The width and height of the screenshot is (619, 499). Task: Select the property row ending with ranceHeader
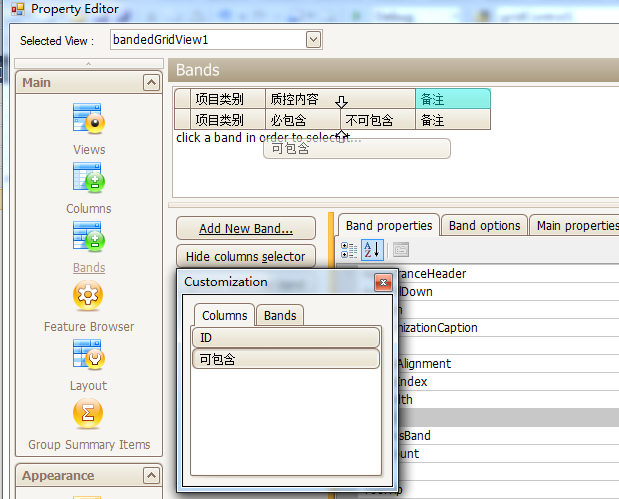click(x=507, y=274)
